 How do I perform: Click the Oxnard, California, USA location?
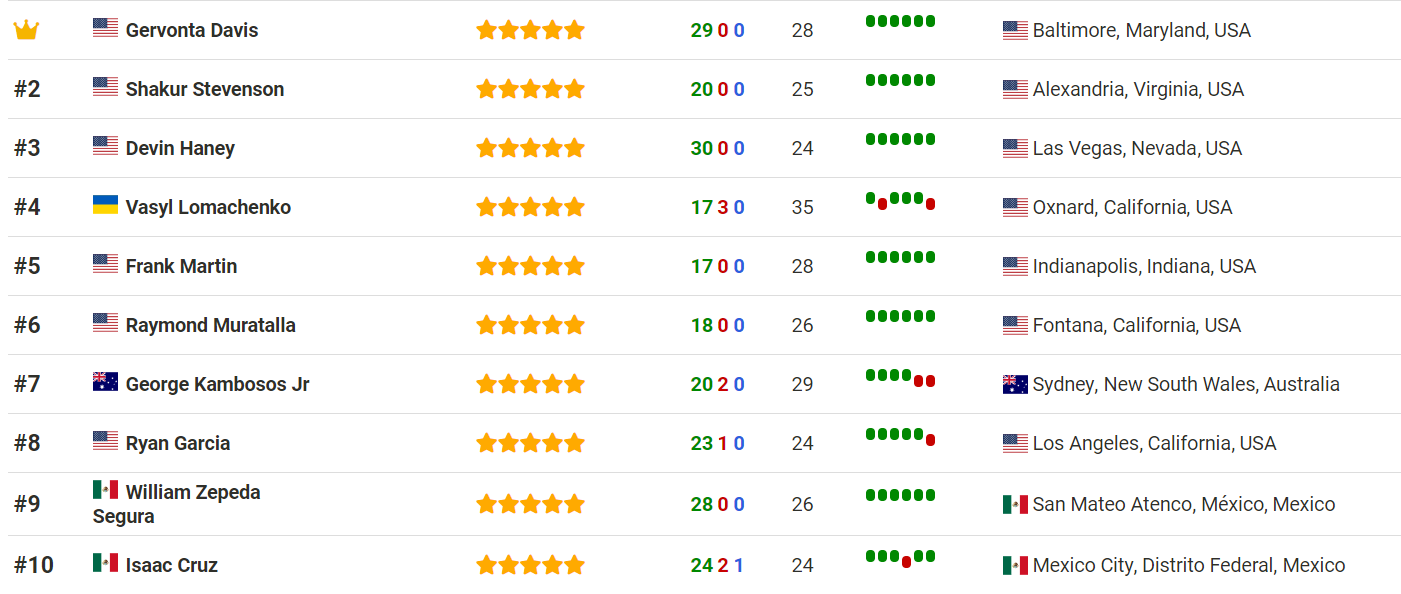click(1132, 207)
